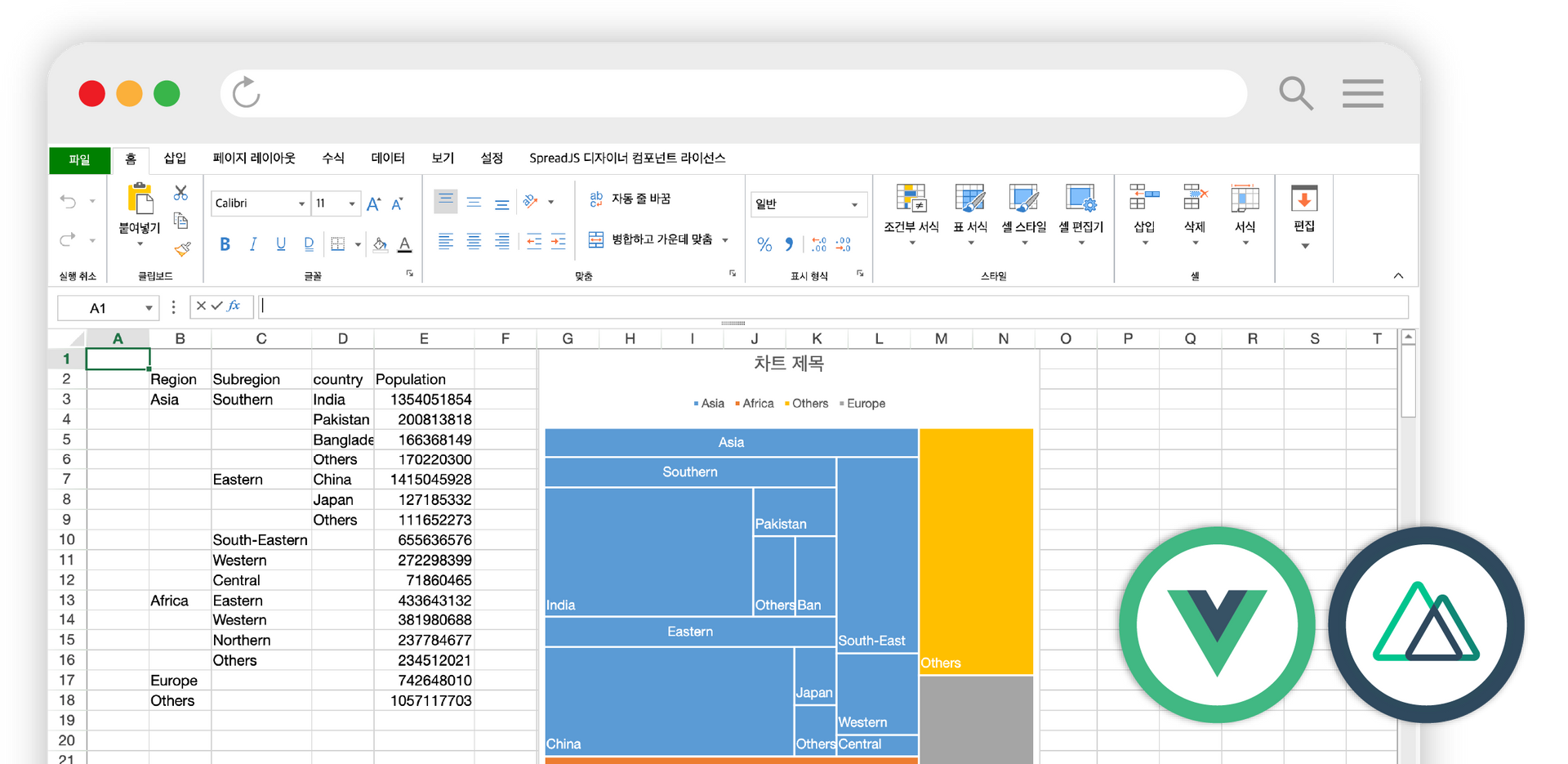The image size is (1568, 764).
Task: Select the format painter brush icon
Action: pos(183,250)
